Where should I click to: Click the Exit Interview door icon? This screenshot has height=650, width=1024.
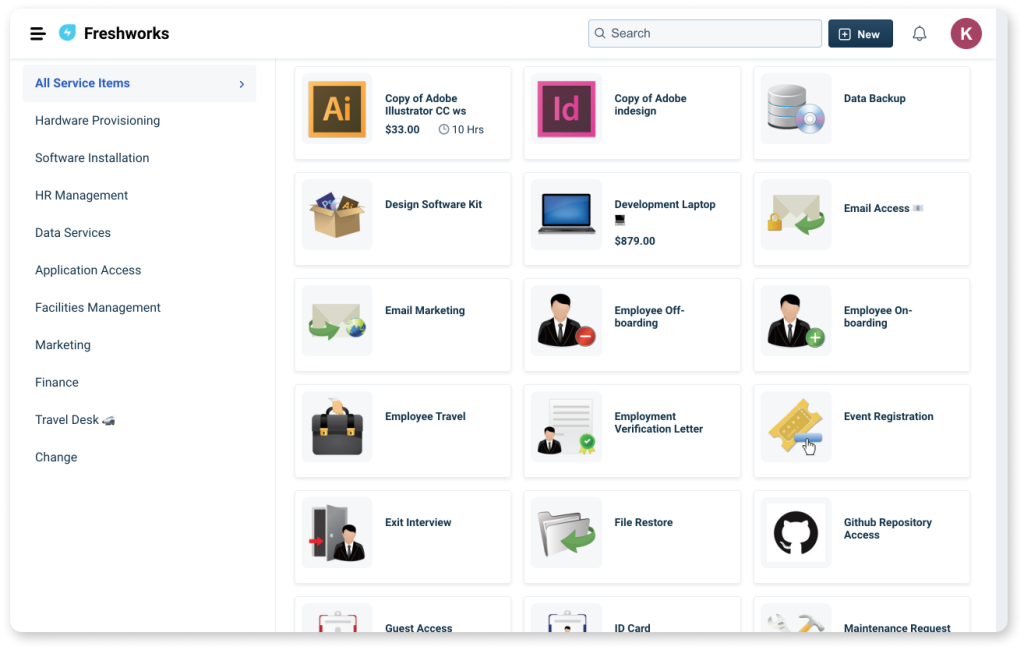point(337,532)
